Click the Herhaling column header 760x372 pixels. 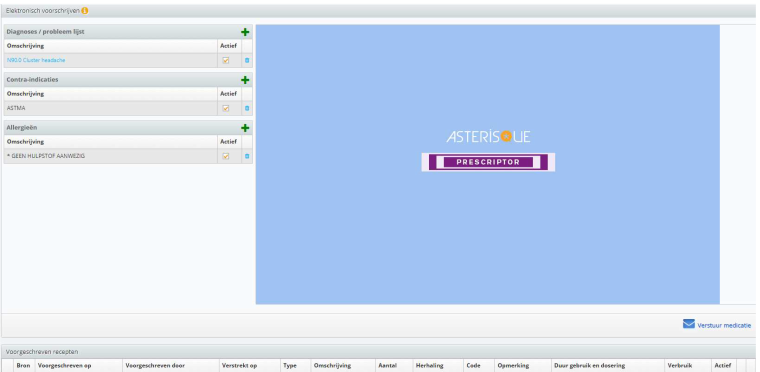point(429,366)
